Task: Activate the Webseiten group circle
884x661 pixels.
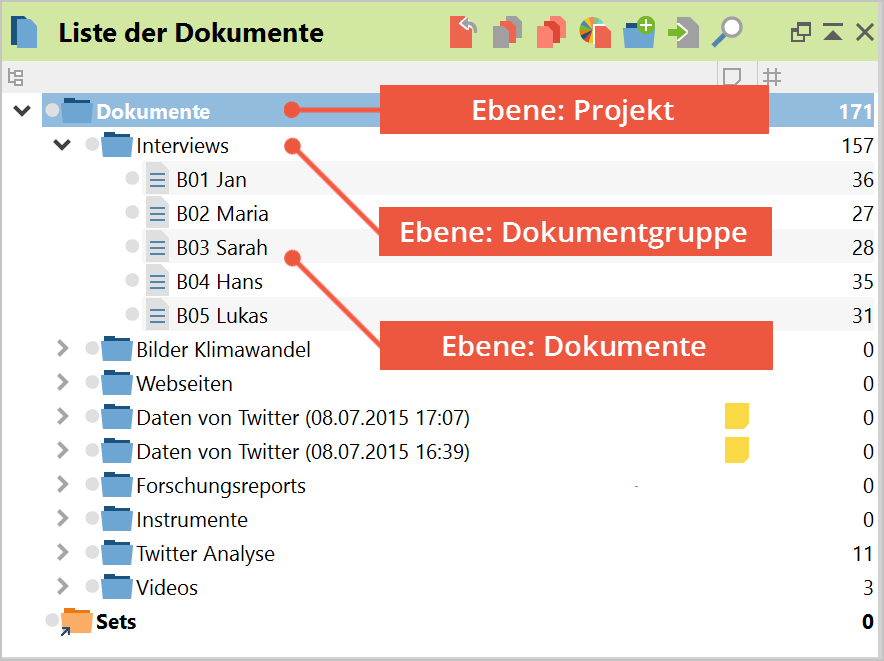Action: tap(92, 382)
